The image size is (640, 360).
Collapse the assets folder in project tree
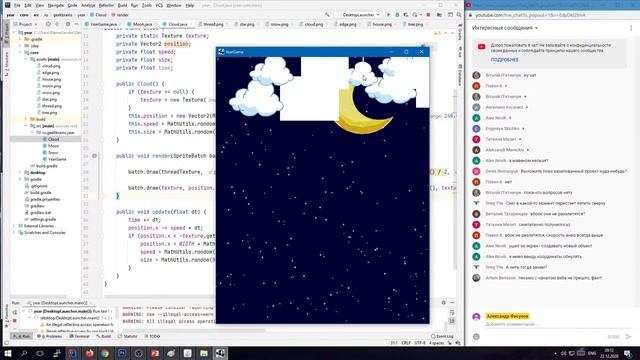27,59
